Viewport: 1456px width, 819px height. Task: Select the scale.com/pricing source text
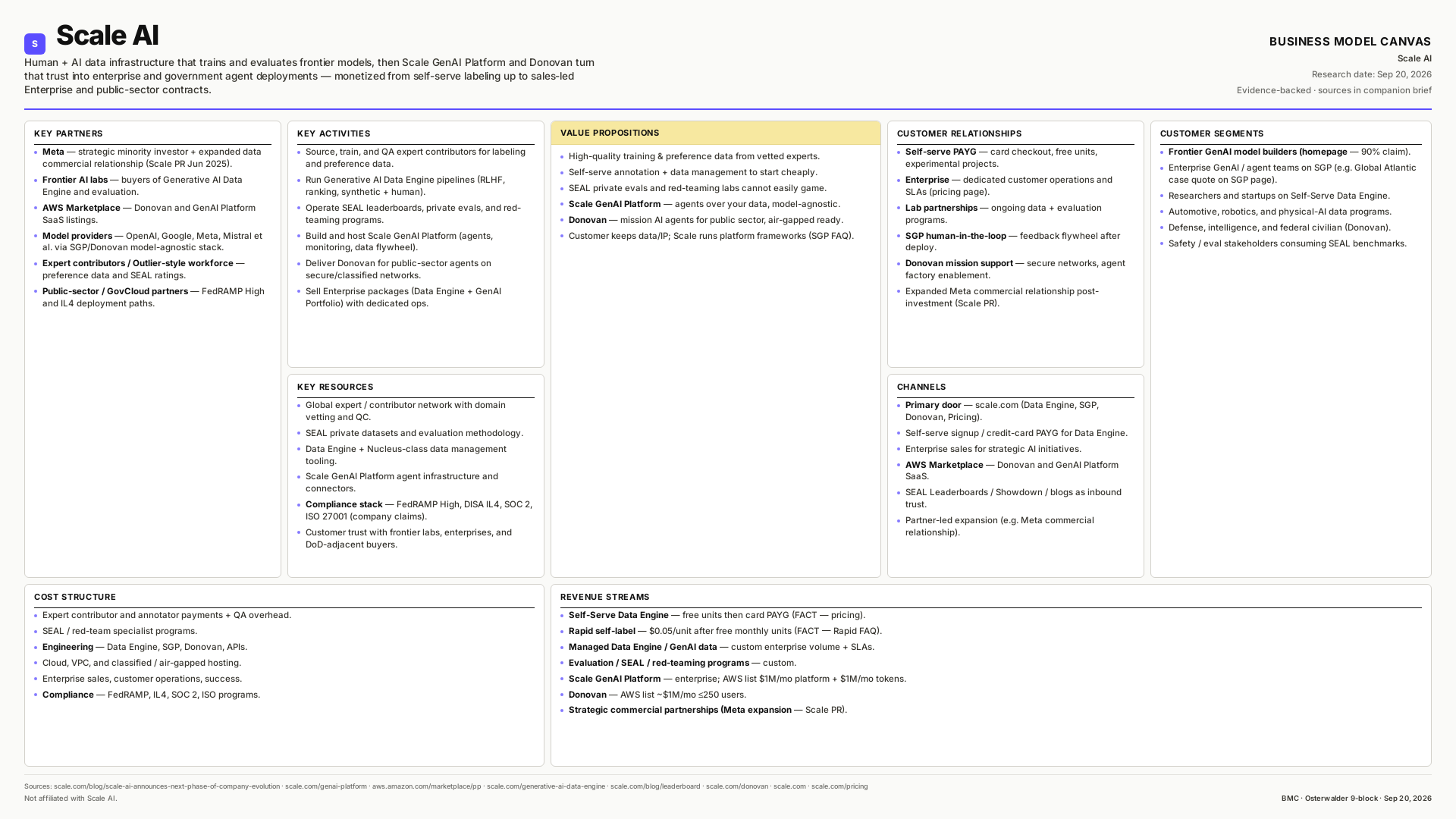coord(839,786)
